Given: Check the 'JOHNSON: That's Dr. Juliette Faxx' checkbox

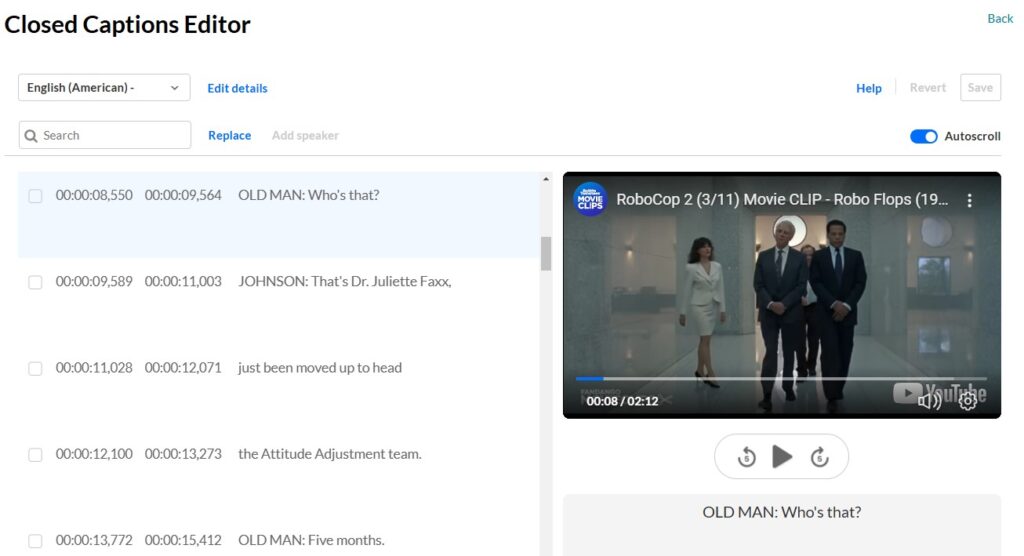Looking at the screenshot, I should 35,282.
